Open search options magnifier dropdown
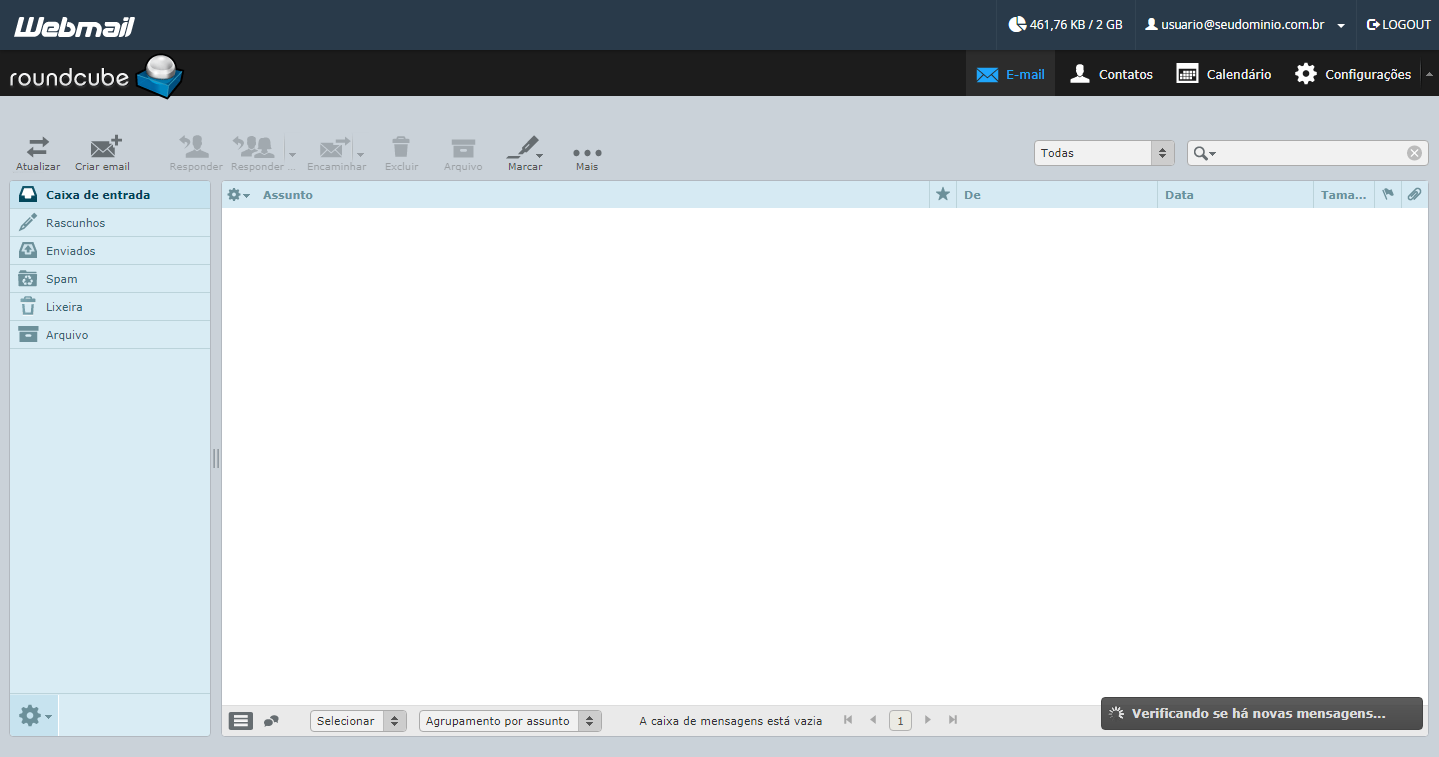The width and height of the screenshot is (1439, 757). (x=1204, y=153)
